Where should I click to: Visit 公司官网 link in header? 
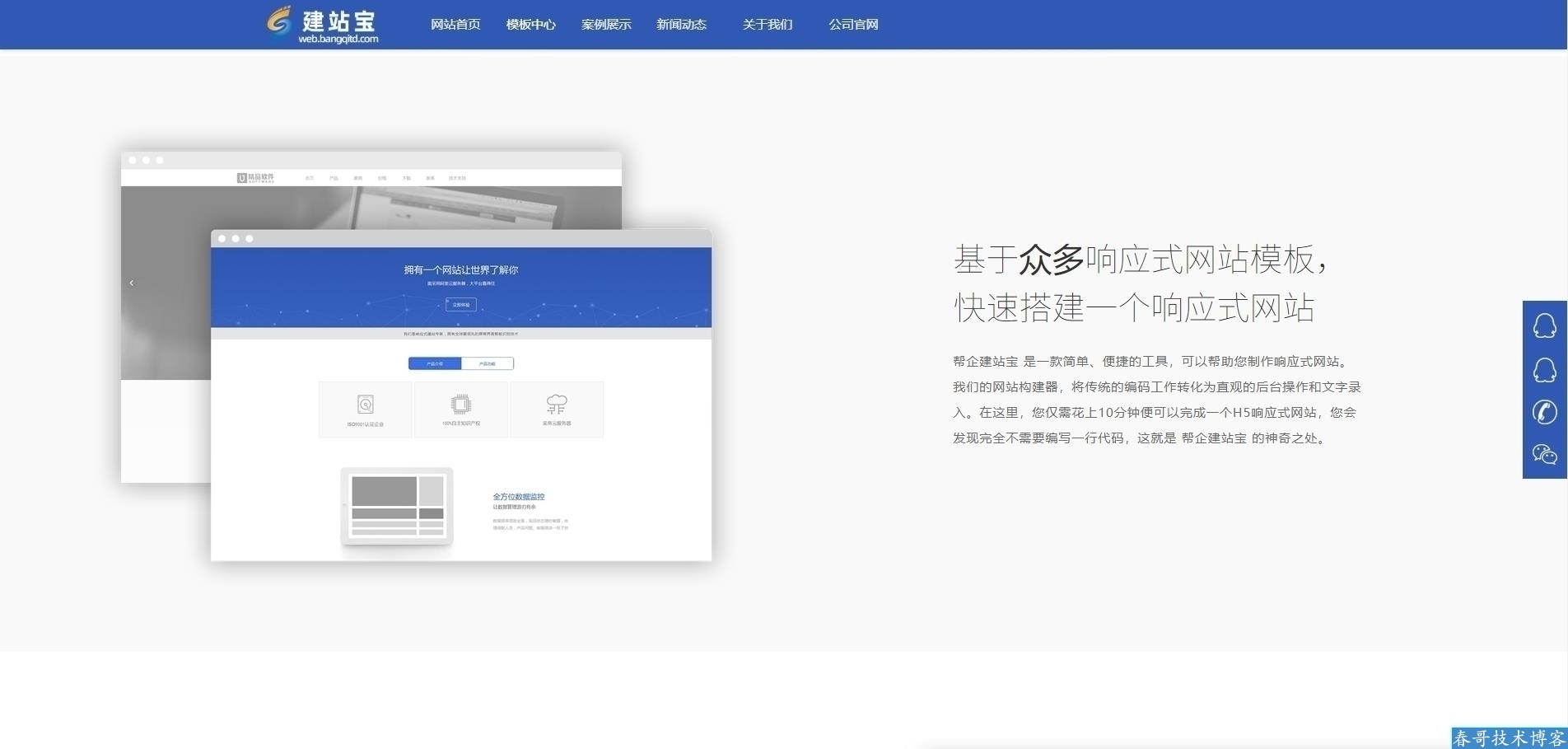pos(853,25)
